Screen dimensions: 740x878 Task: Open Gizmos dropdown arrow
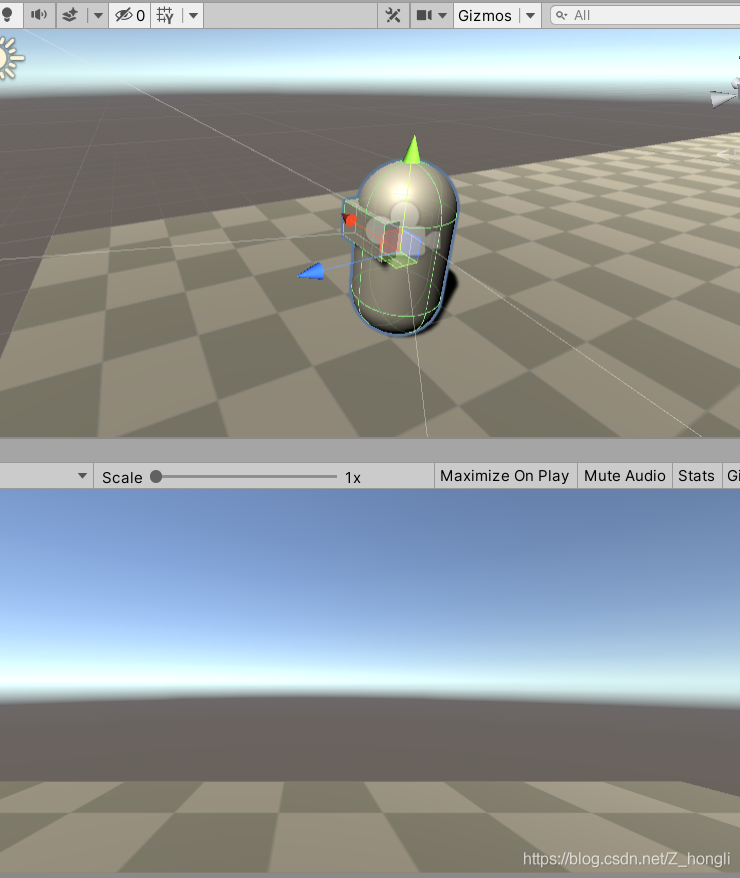point(530,15)
